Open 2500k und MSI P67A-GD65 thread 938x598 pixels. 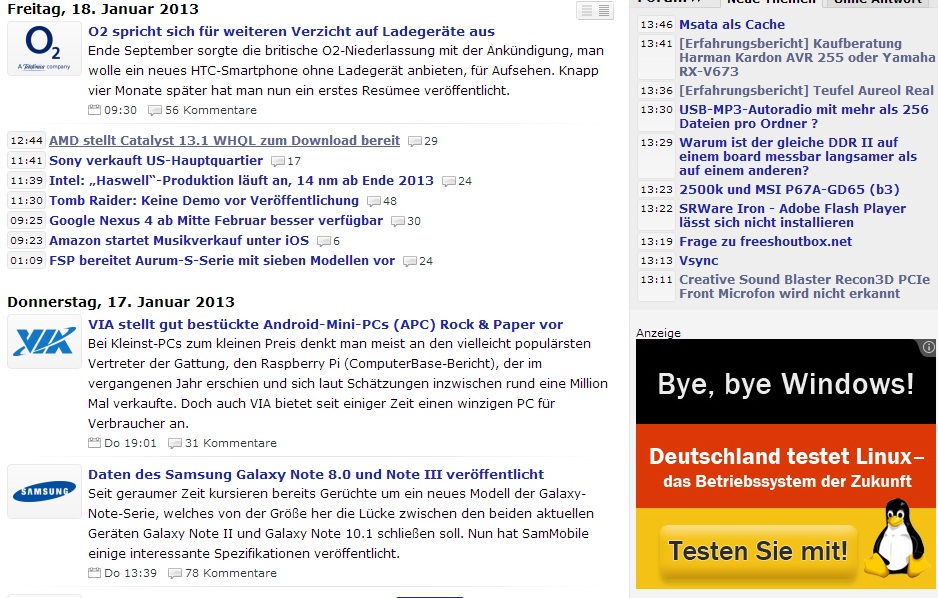pyautogui.click(x=789, y=190)
